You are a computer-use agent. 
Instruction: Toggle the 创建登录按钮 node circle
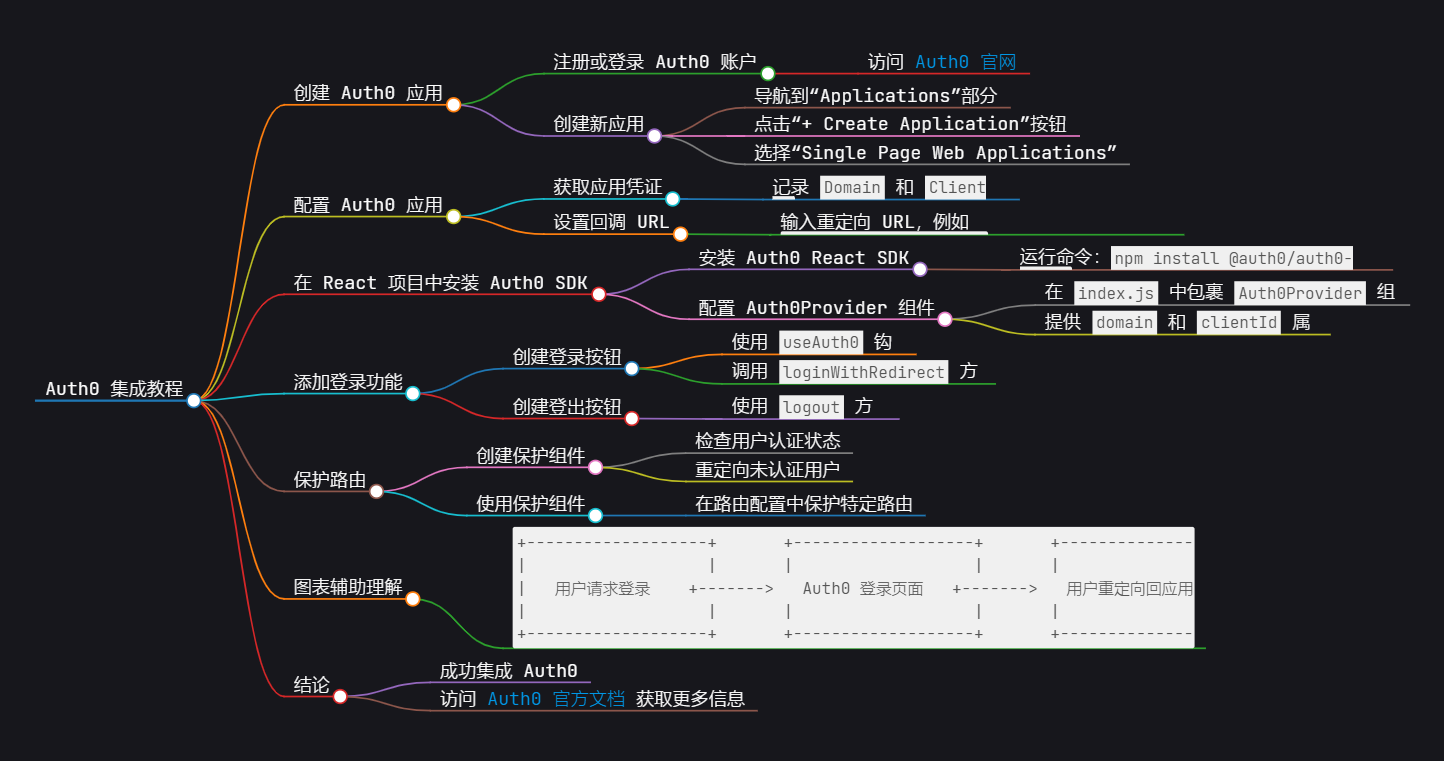(631, 368)
